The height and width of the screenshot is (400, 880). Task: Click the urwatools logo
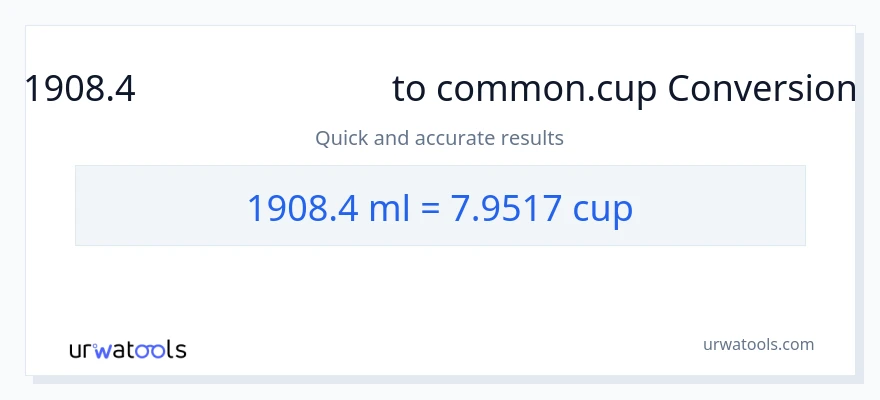[127, 349]
